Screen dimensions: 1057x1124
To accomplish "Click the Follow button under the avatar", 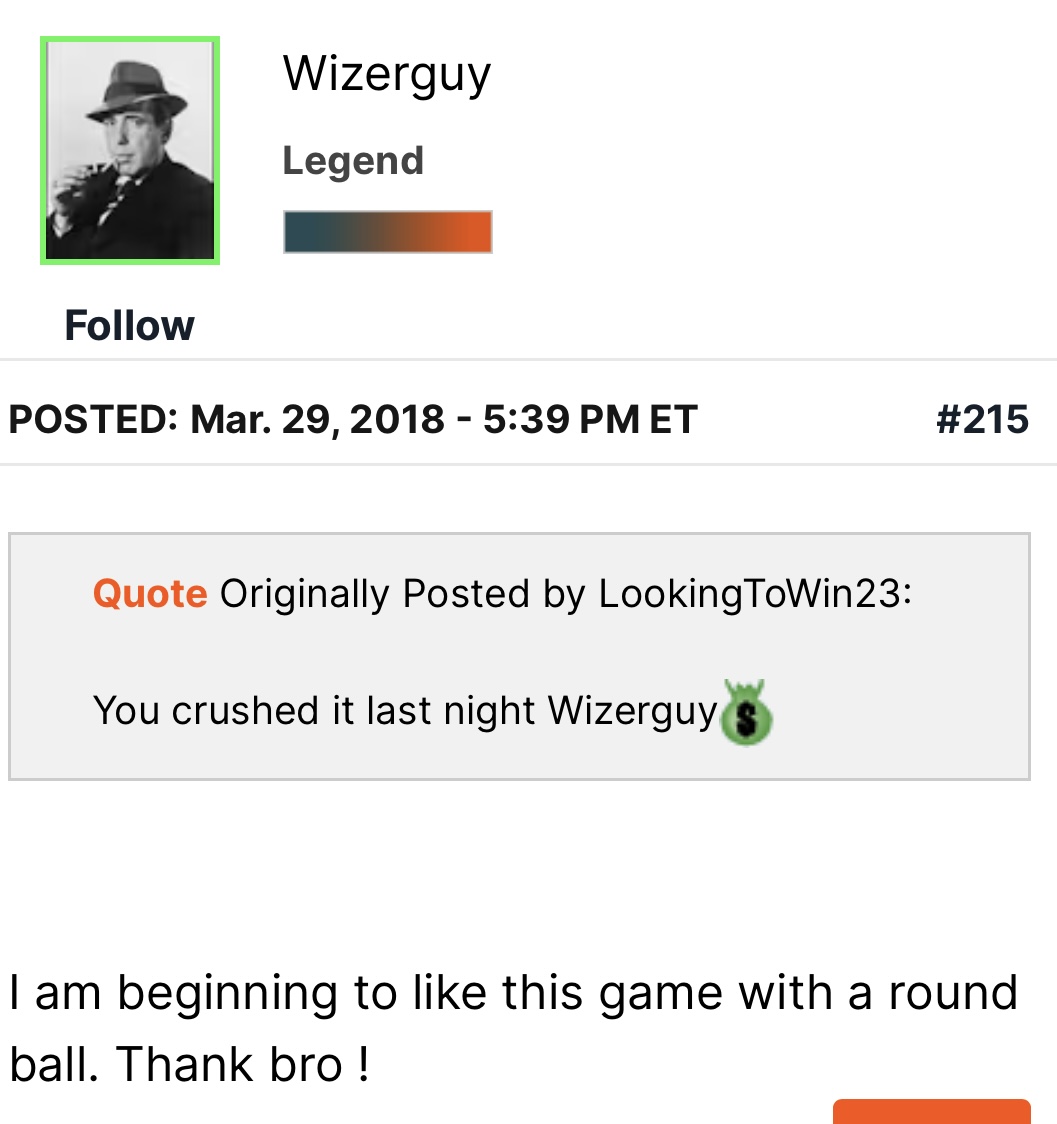I will tap(129, 326).
